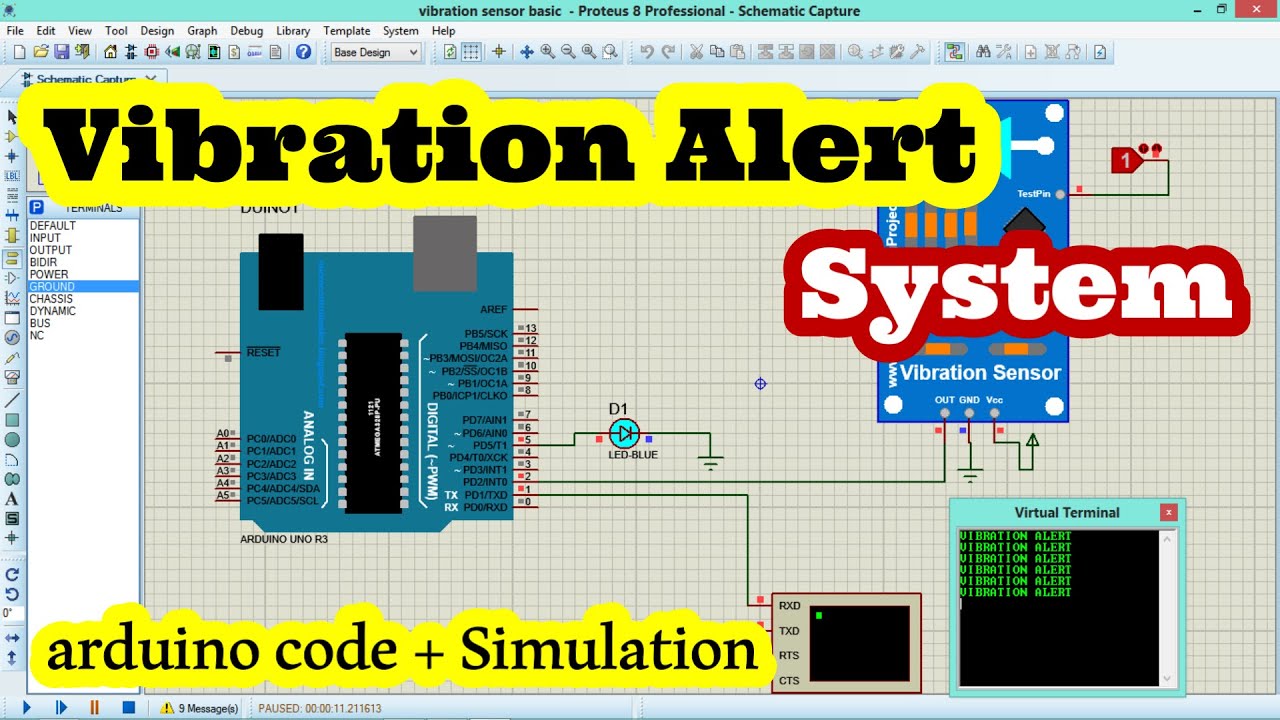The width and height of the screenshot is (1280, 720).
Task: Click the Pan (center at cursor) icon
Action: click(527, 52)
